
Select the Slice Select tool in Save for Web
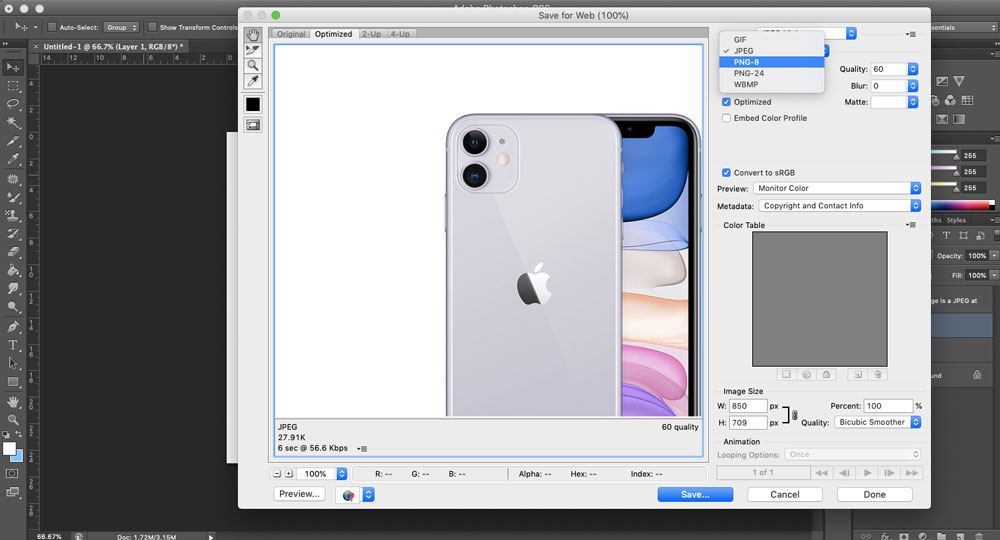(253, 50)
